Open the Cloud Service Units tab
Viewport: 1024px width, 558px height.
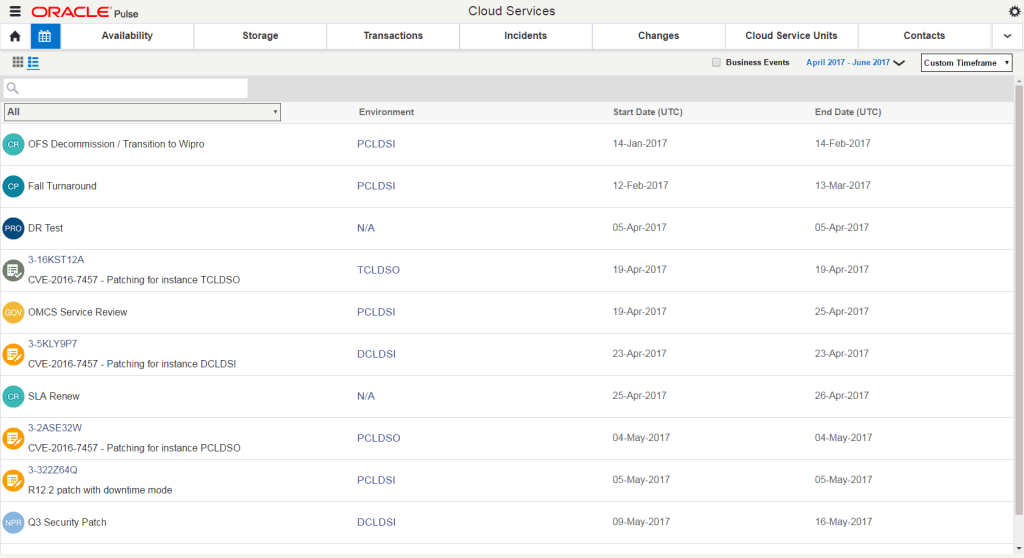(792, 36)
